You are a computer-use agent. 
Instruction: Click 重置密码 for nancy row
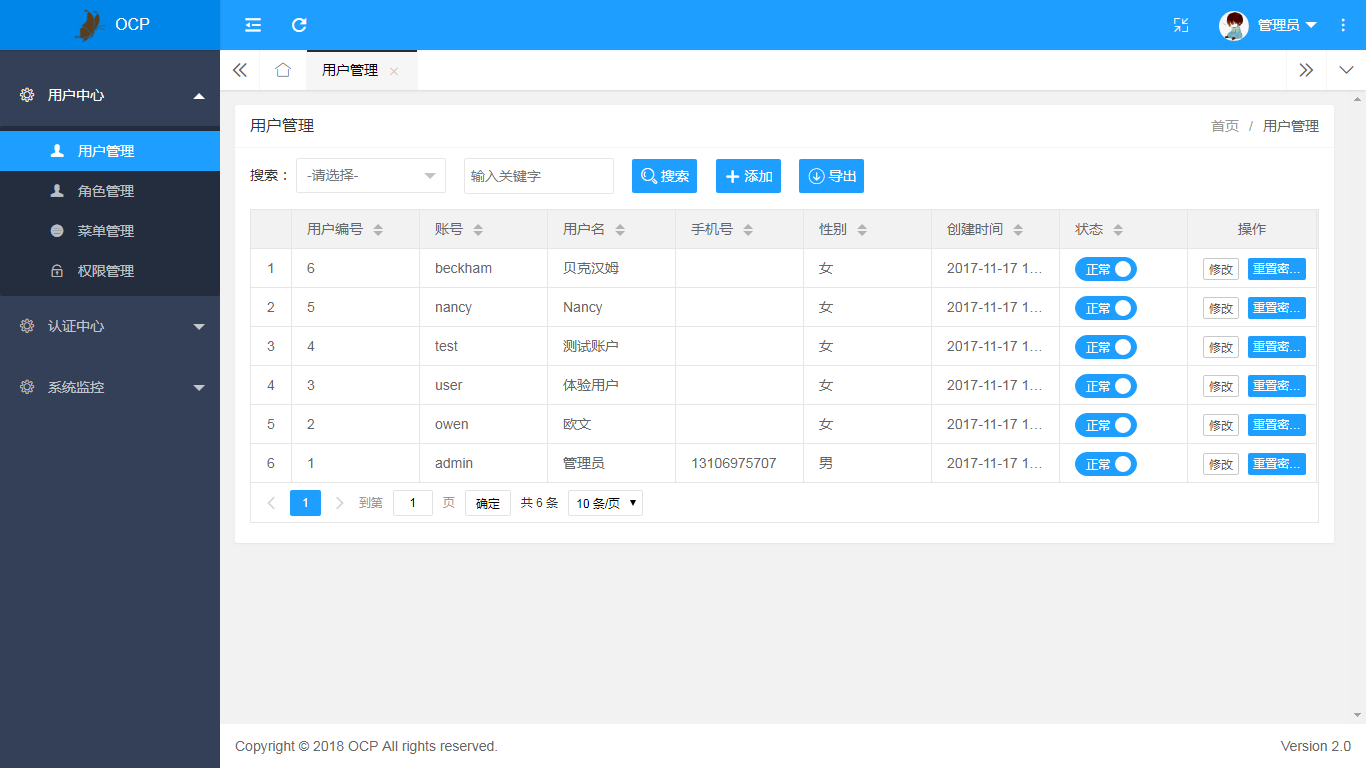1277,308
